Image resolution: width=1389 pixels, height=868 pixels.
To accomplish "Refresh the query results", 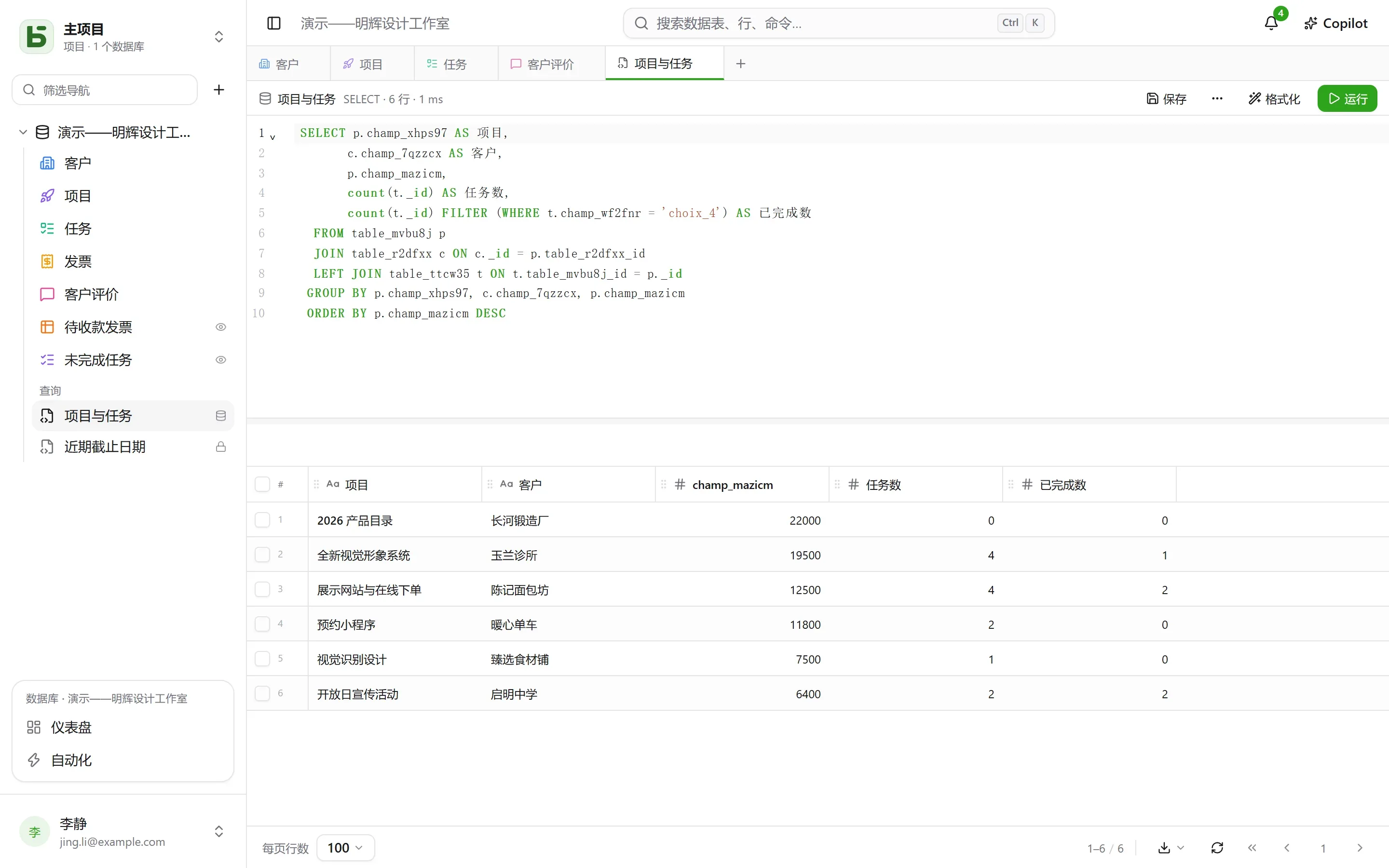I will click(1217, 848).
